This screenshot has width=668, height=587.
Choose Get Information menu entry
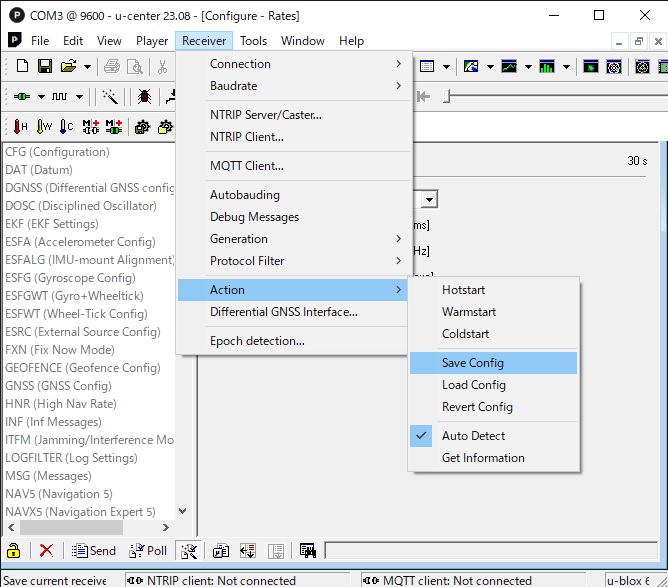pyautogui.click(x=493, y=458)
